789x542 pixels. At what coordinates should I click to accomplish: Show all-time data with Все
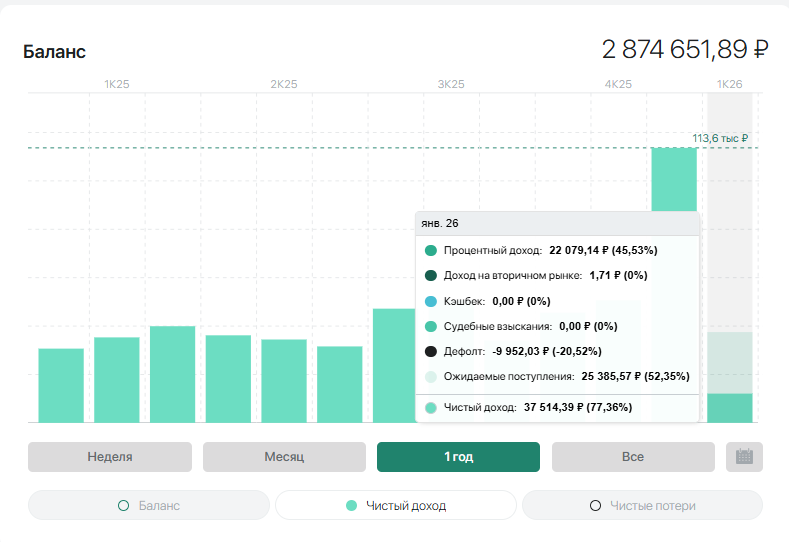click(x=633, y=456)
